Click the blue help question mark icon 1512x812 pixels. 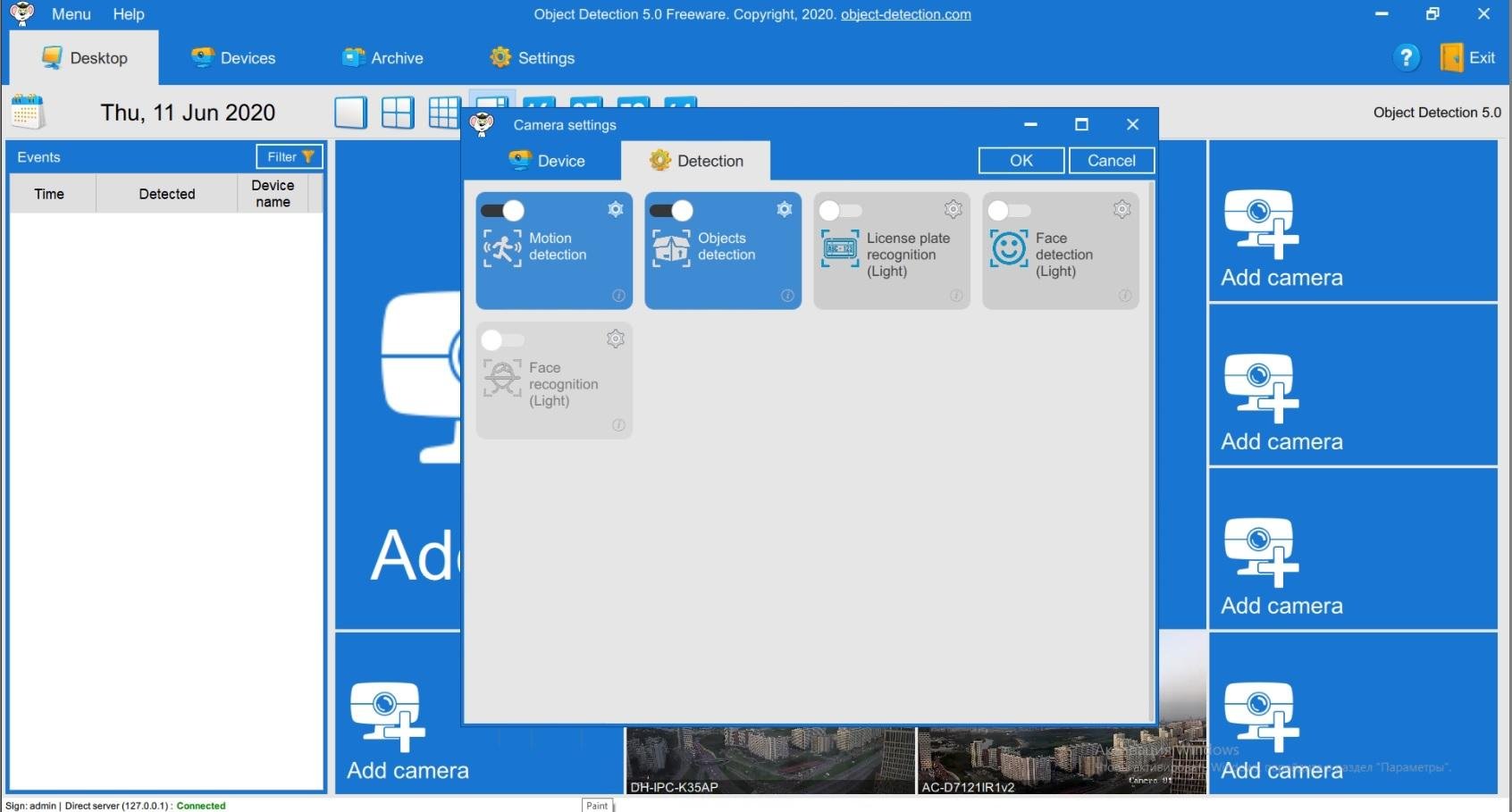click(1406, 58)
